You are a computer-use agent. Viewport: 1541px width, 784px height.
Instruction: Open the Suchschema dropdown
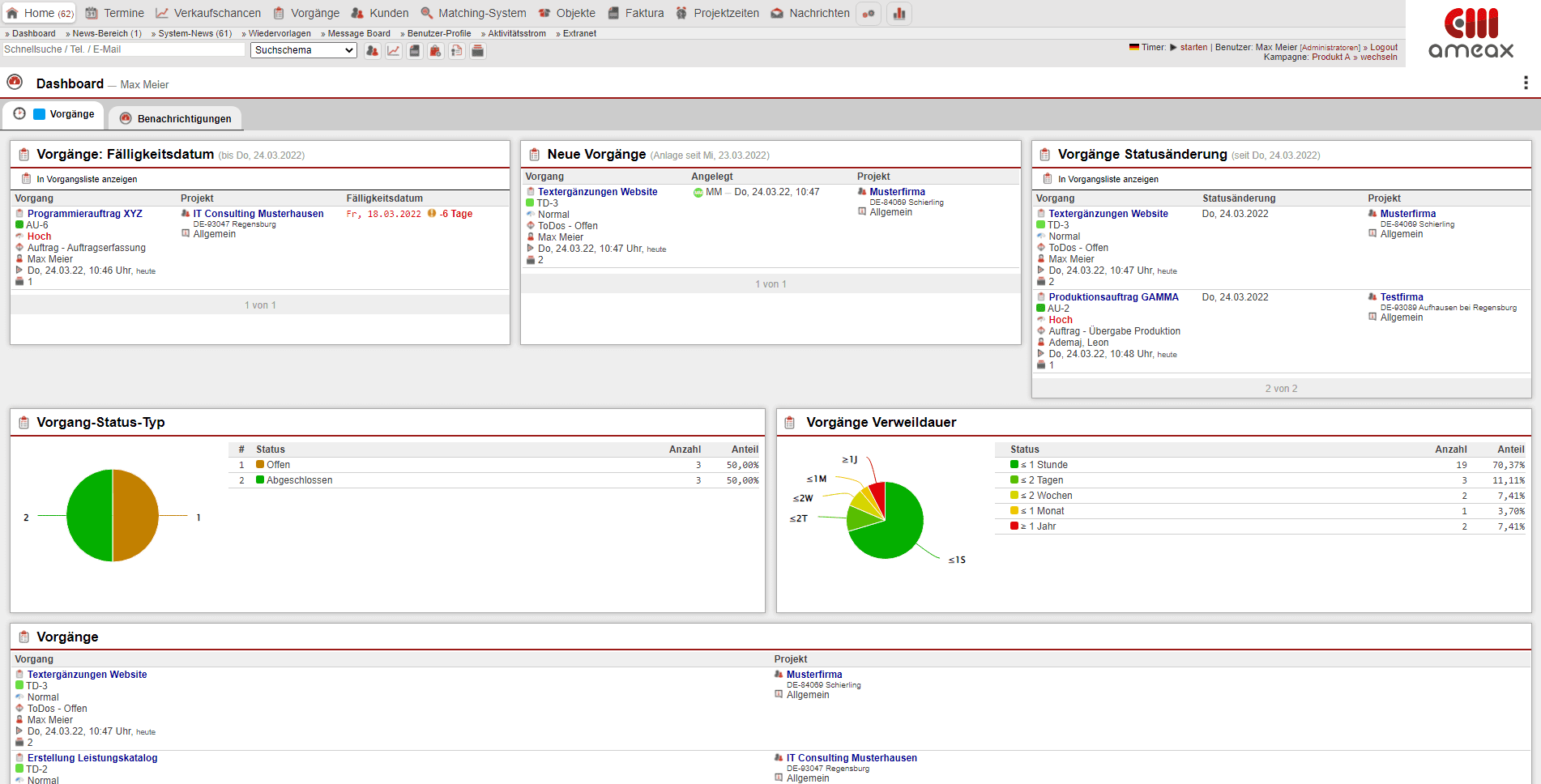pyautogui.click(x=304, y=50)
